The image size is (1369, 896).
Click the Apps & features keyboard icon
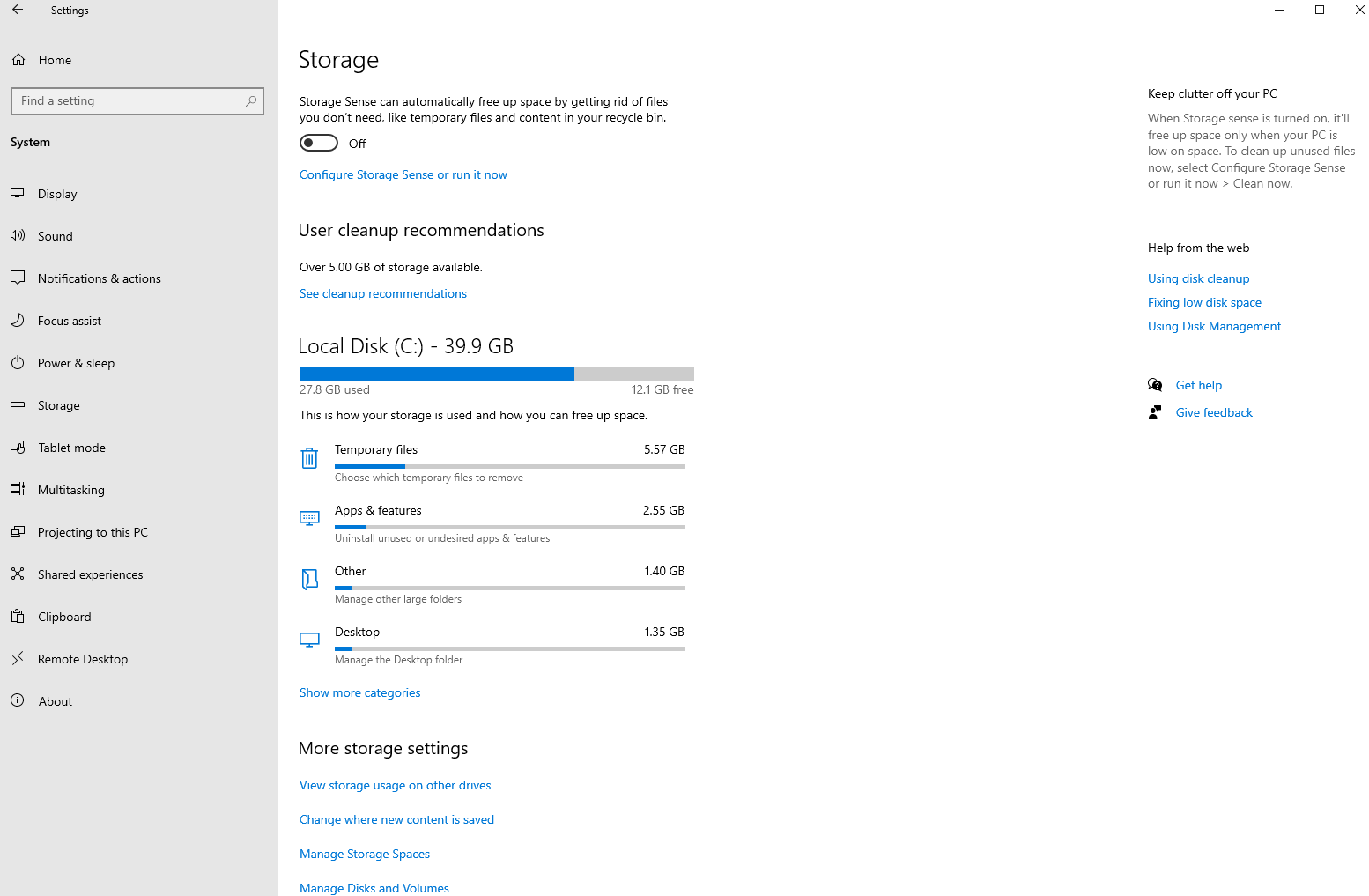(x=309, y=518)
